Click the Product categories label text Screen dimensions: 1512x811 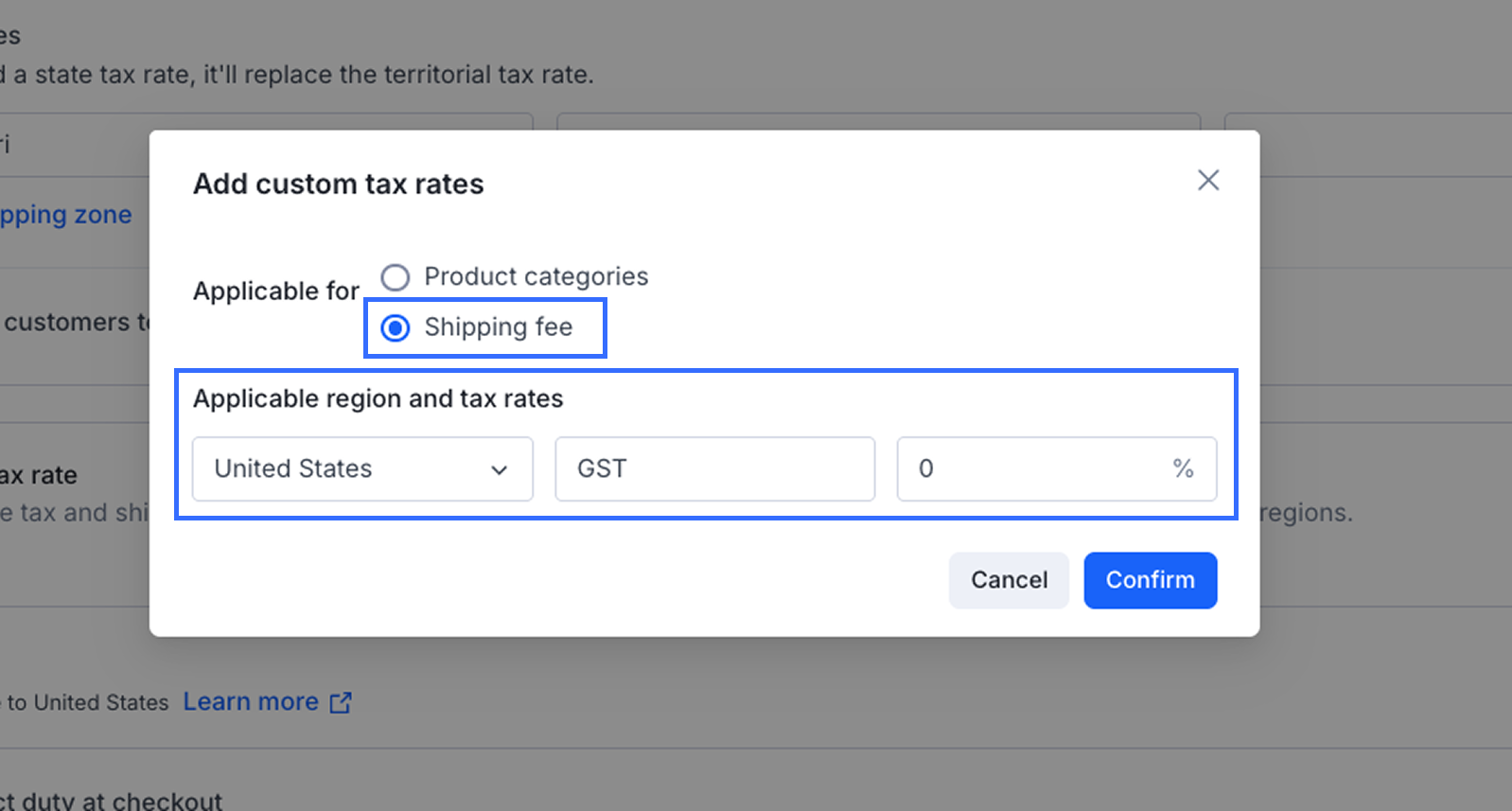coord(536,276)
